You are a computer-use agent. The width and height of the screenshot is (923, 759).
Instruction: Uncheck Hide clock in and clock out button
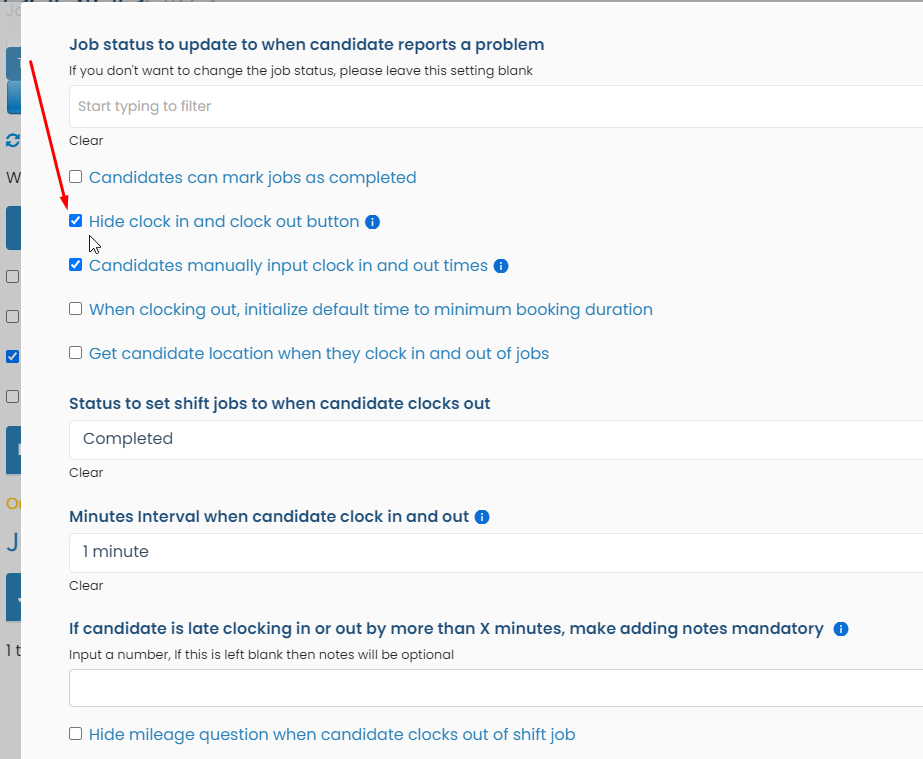coord(75,221)
